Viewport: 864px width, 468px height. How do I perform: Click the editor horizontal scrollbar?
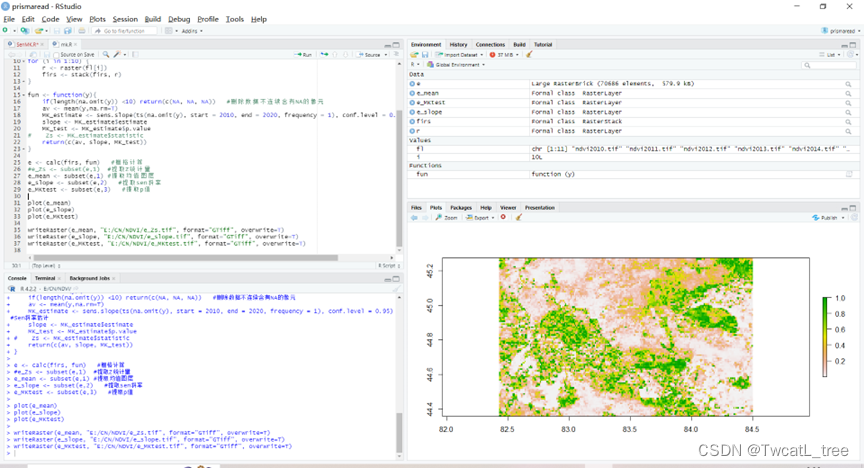point(185,257)
